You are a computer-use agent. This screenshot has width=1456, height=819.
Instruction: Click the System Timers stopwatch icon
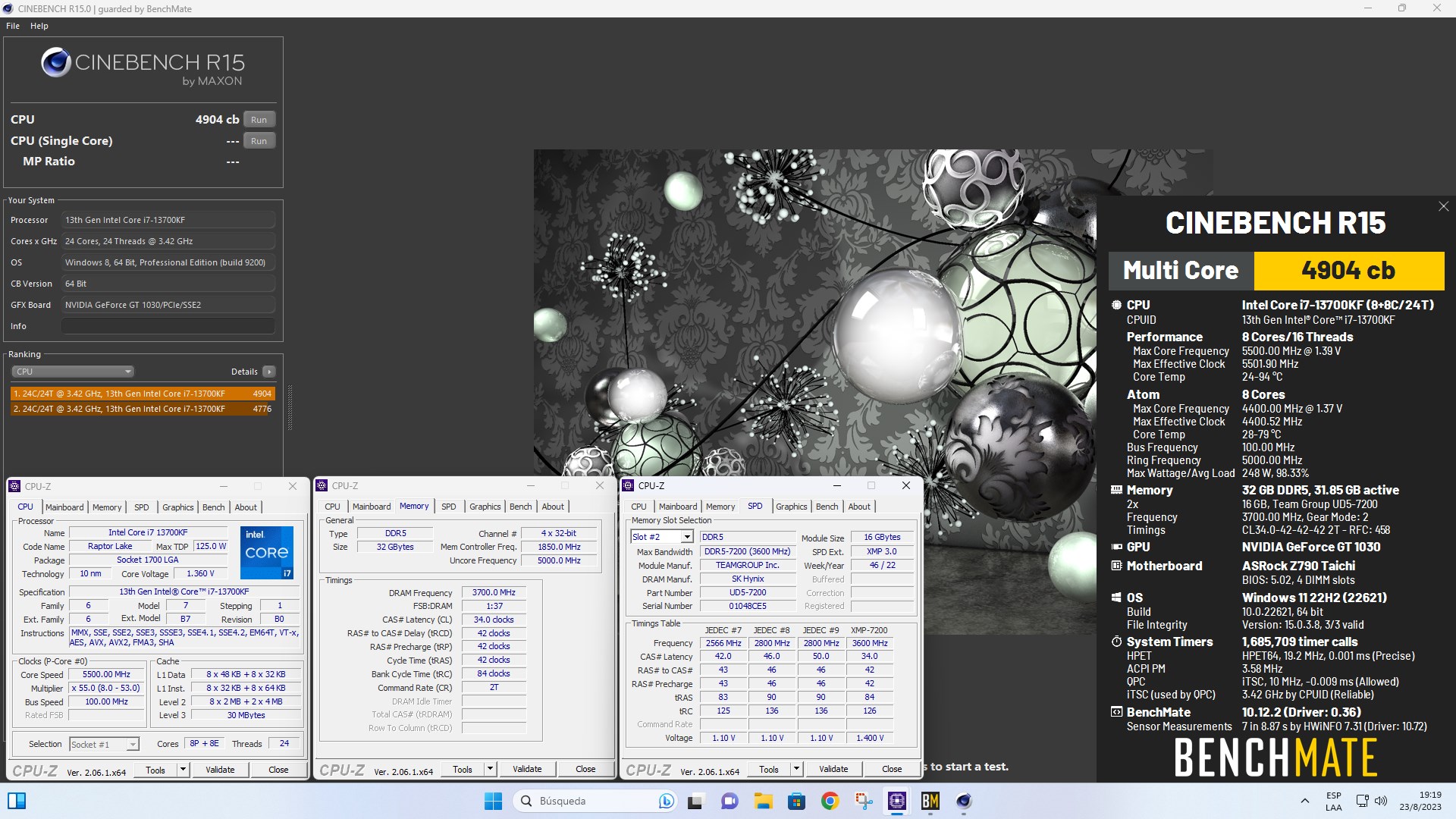point(1116,642)
